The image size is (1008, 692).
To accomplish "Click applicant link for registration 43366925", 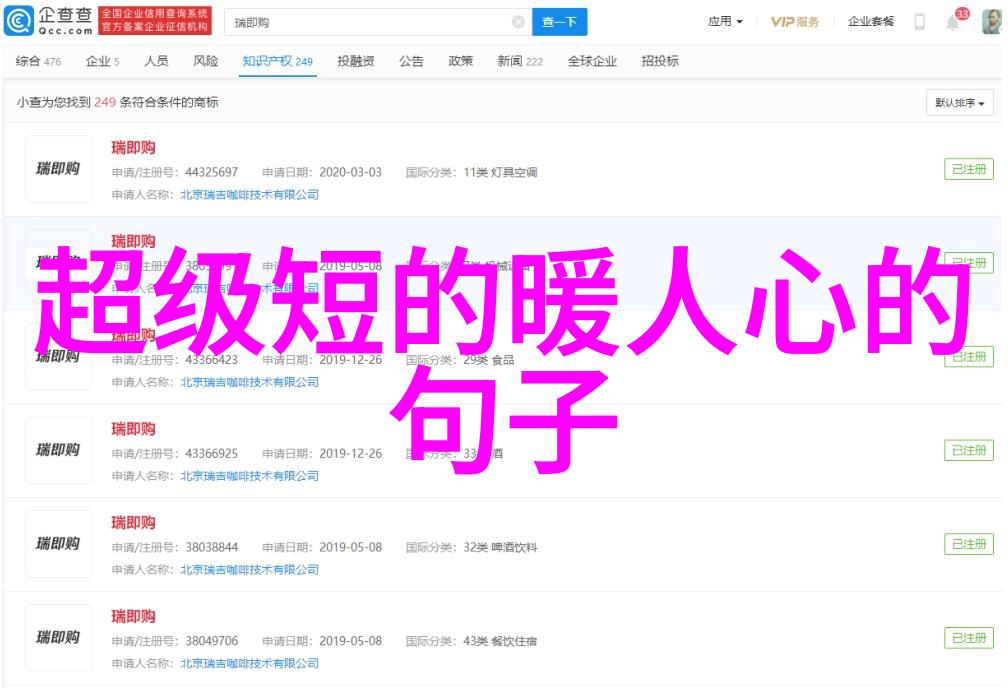I will tap(249, 475).
